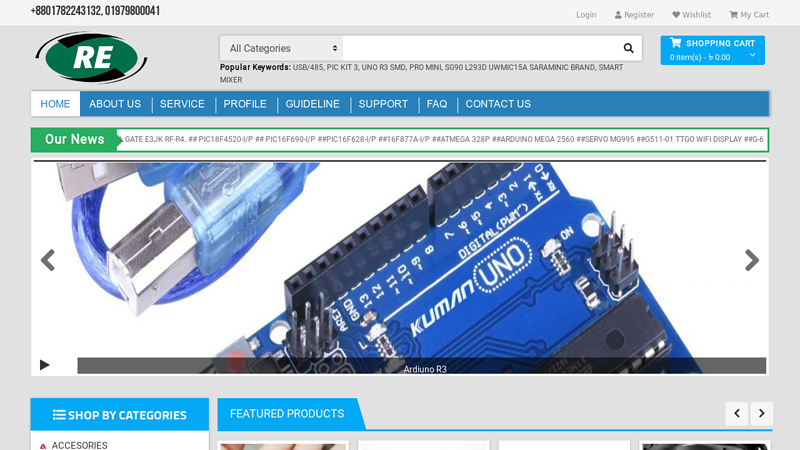Click the scrolling news ticker text

coord(444,139)
